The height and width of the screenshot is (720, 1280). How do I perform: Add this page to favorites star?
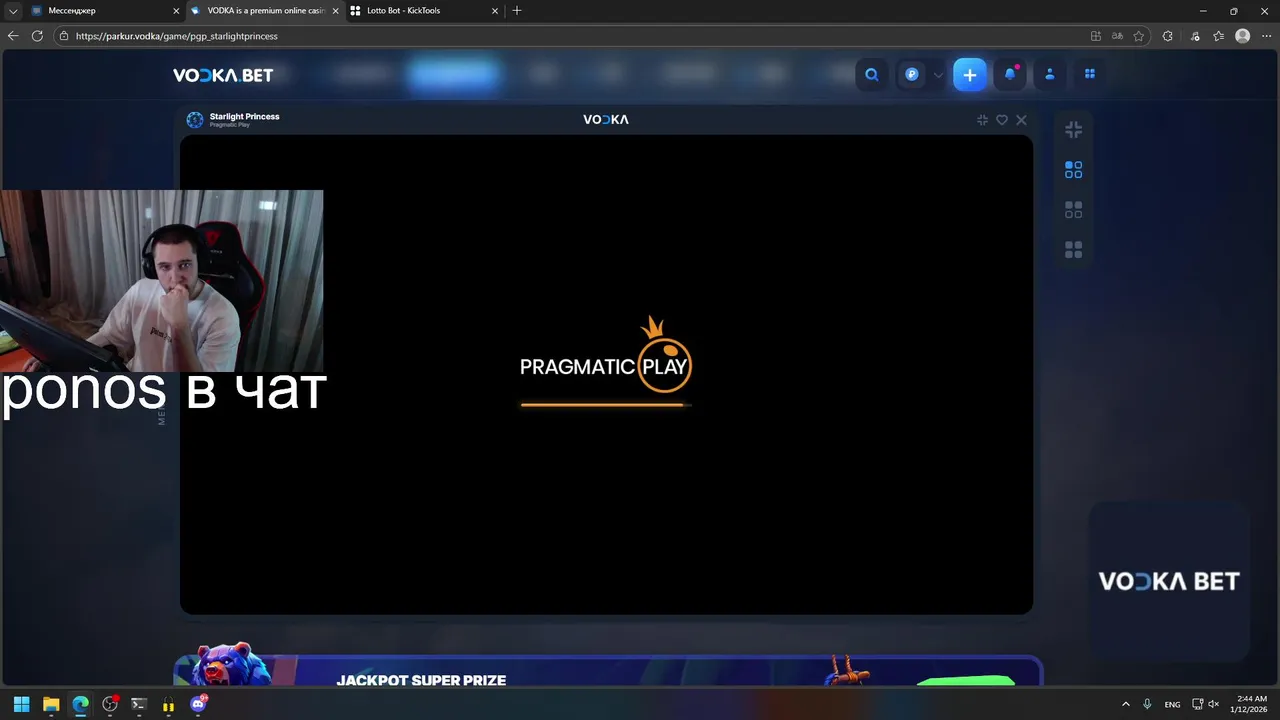tap(1138, 36)
